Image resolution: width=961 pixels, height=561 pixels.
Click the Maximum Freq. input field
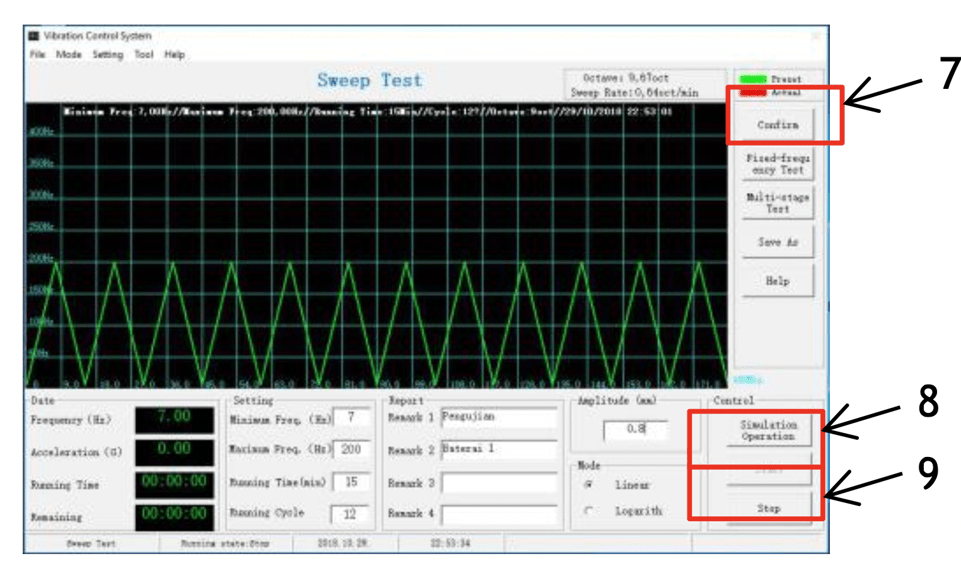pos(351,449)
